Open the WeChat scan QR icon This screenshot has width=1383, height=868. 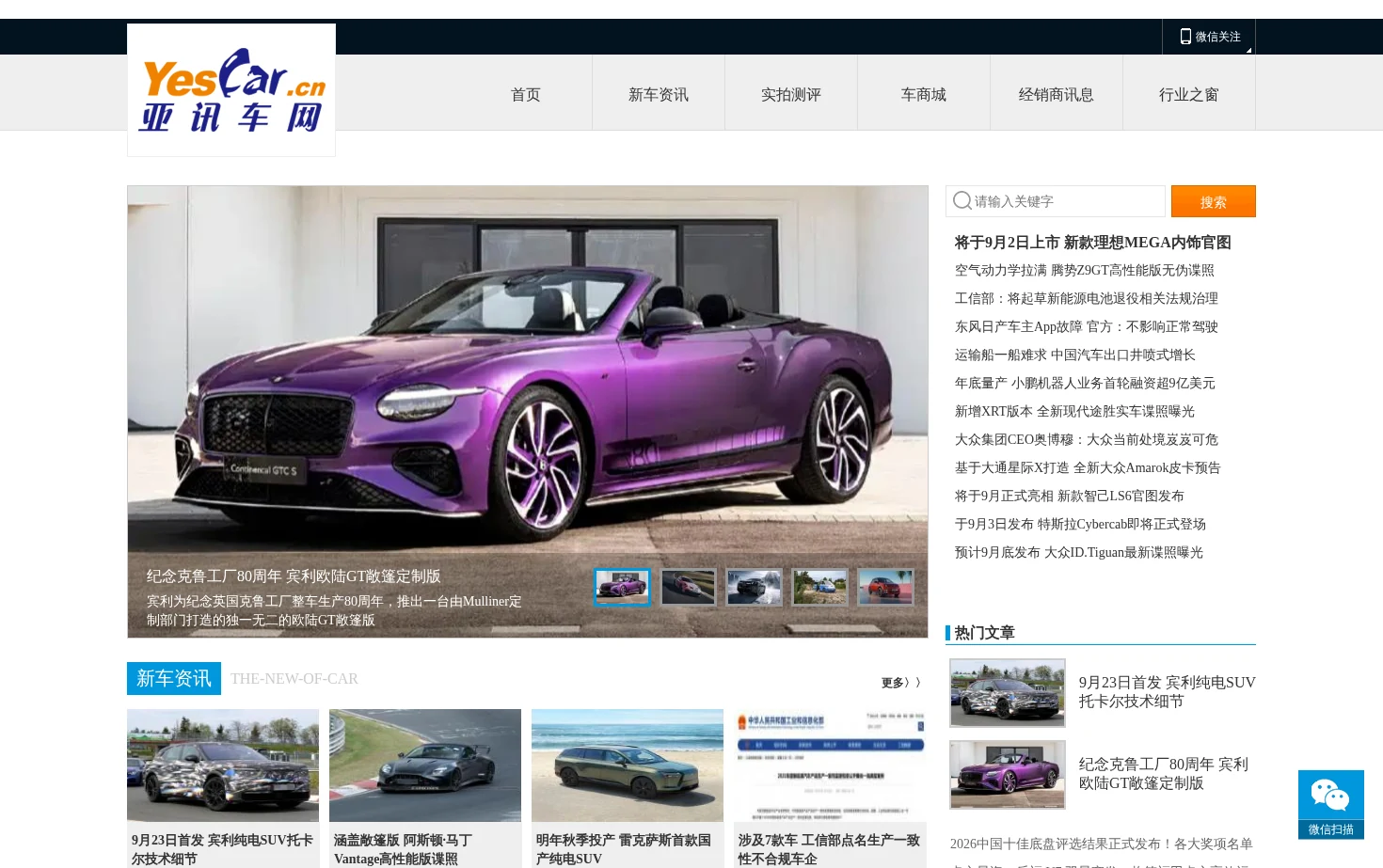click(1330, 804)
